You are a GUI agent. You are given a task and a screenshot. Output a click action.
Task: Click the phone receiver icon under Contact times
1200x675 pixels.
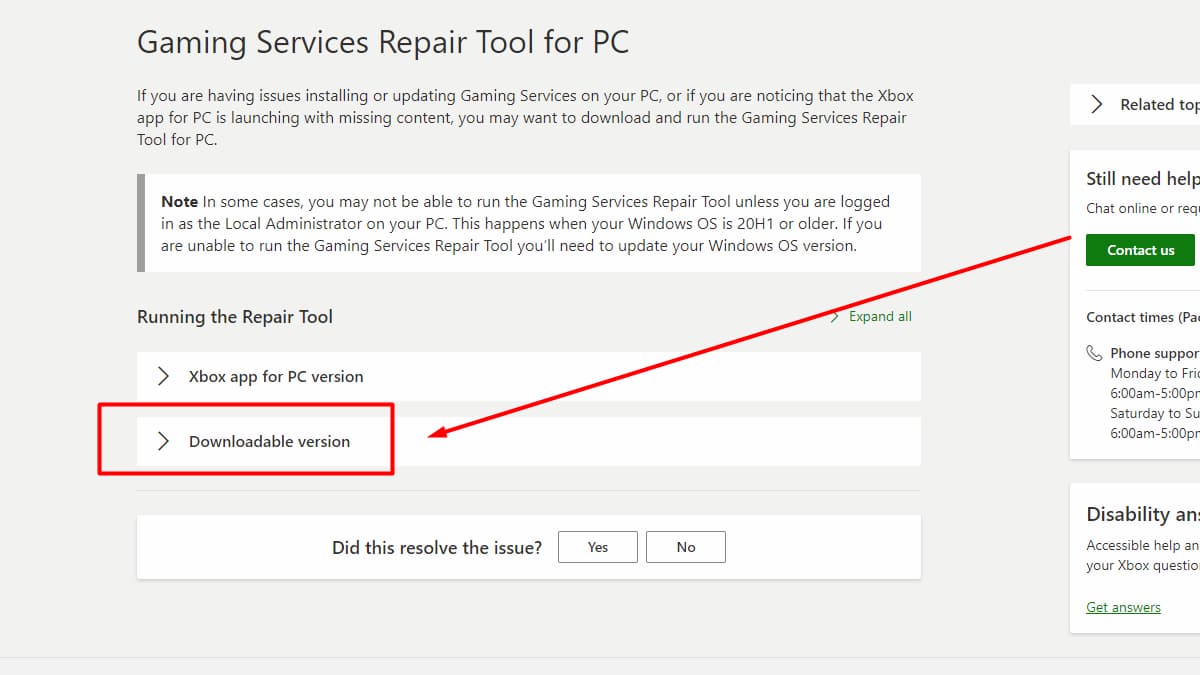click(x=1094, y=352)
